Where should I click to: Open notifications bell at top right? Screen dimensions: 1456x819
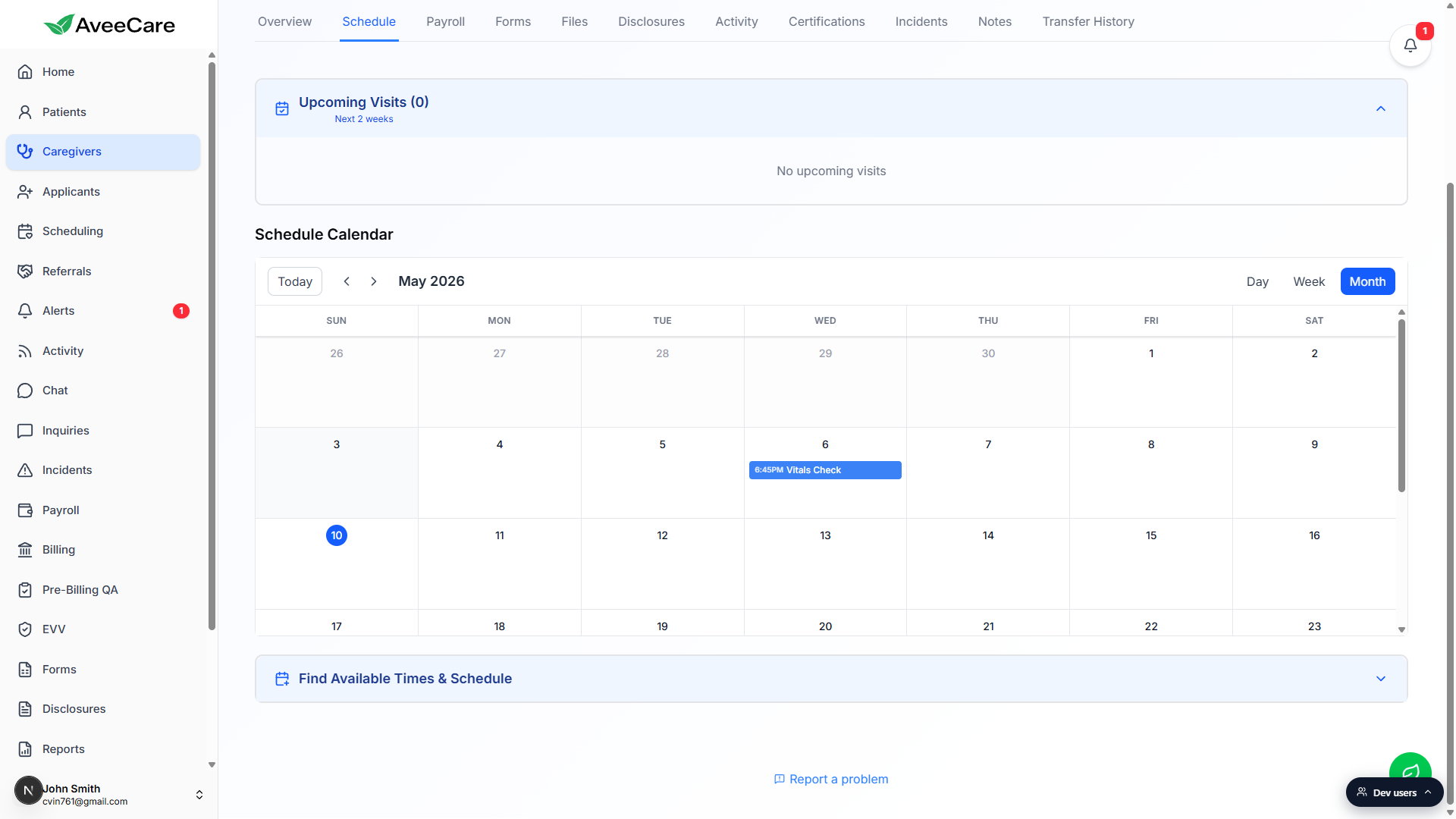pos(1410,45)
